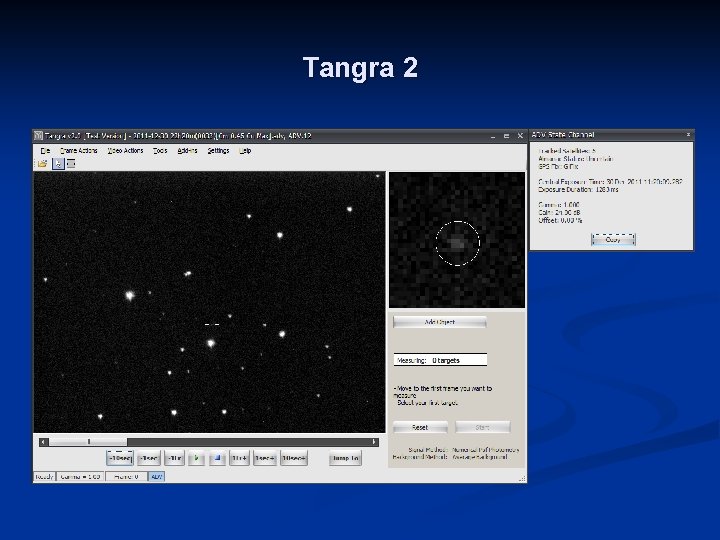Open the Help menu
Viewport: 720px width, 540px height.
tap(245, 151)
